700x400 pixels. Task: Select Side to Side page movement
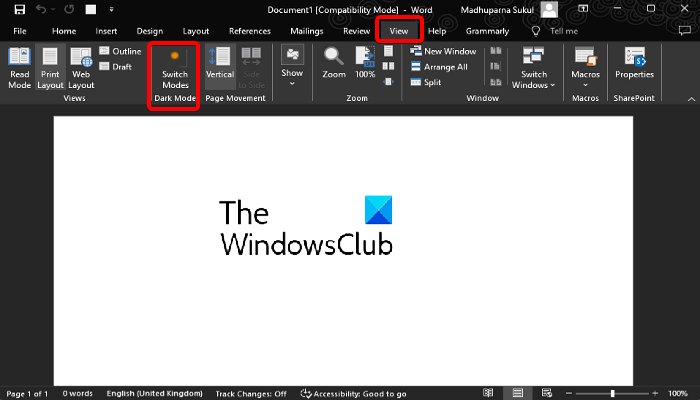pos(251,67)
